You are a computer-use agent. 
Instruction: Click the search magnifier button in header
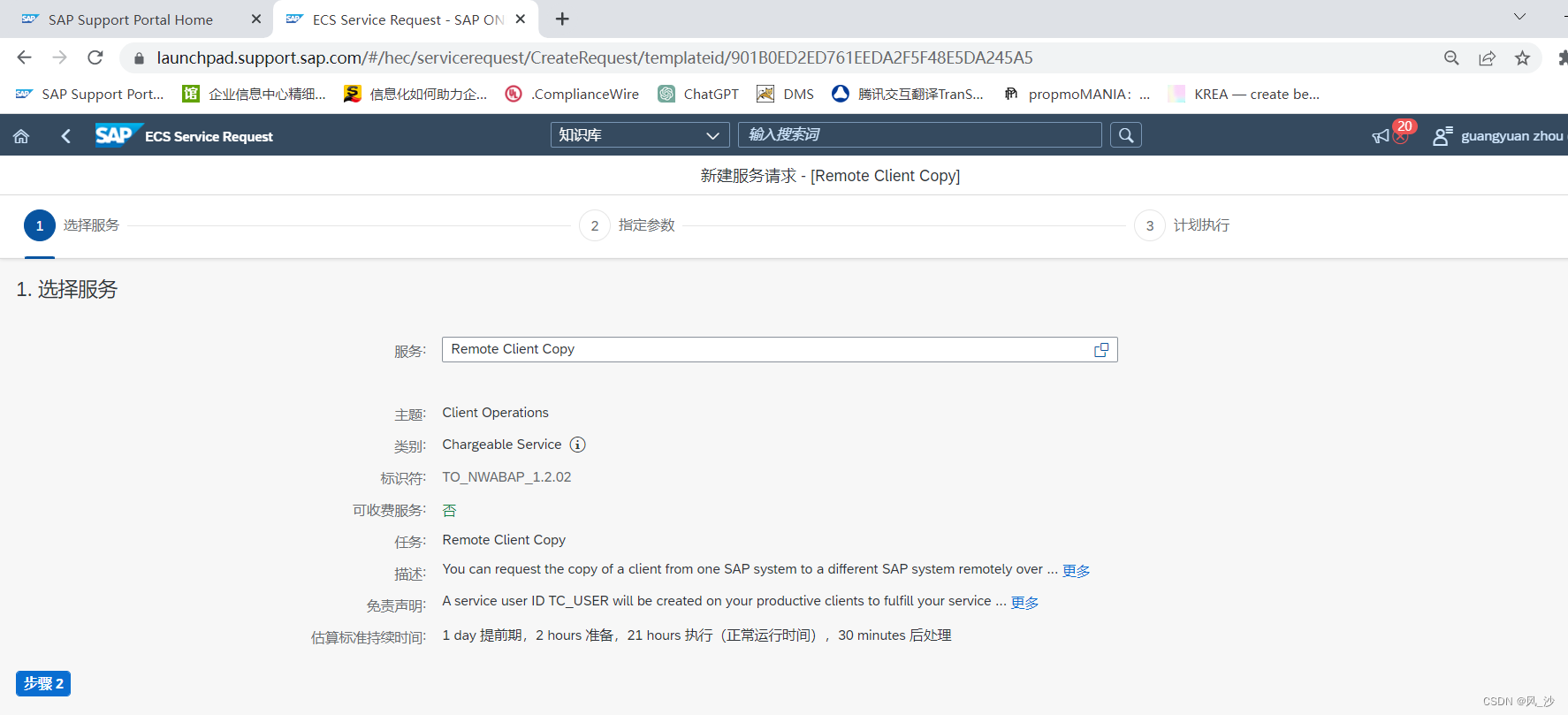[1126, 135]
